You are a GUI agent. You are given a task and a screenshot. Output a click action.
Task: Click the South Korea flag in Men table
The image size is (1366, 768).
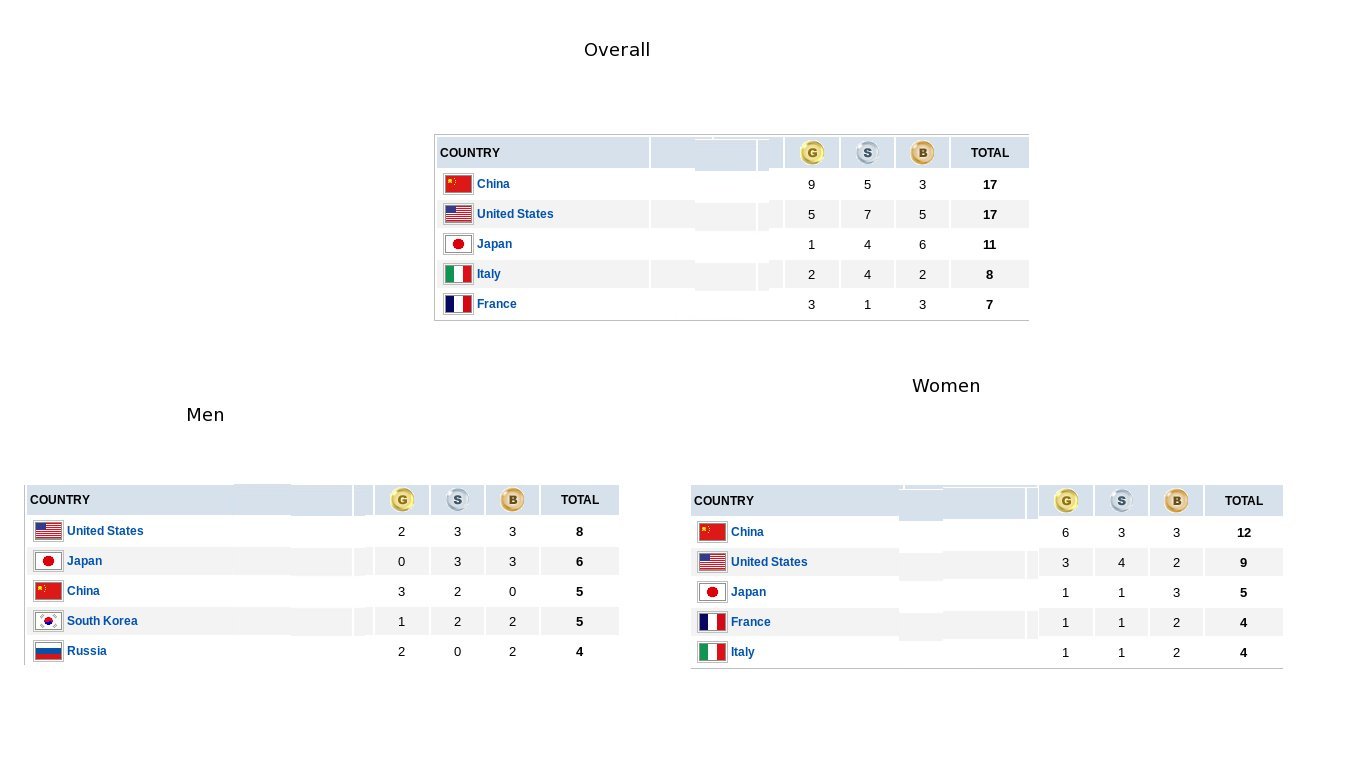point(49,621)
